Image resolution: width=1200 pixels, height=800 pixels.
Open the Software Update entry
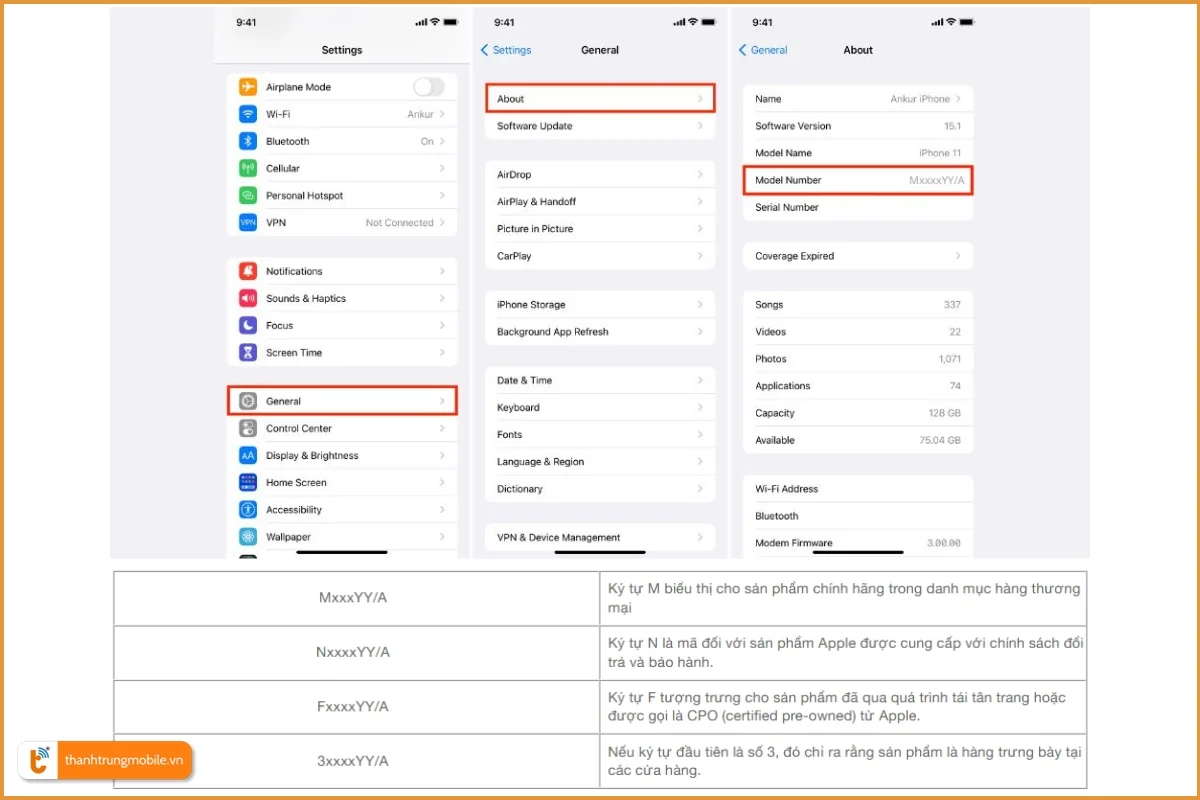coord(600,126)
